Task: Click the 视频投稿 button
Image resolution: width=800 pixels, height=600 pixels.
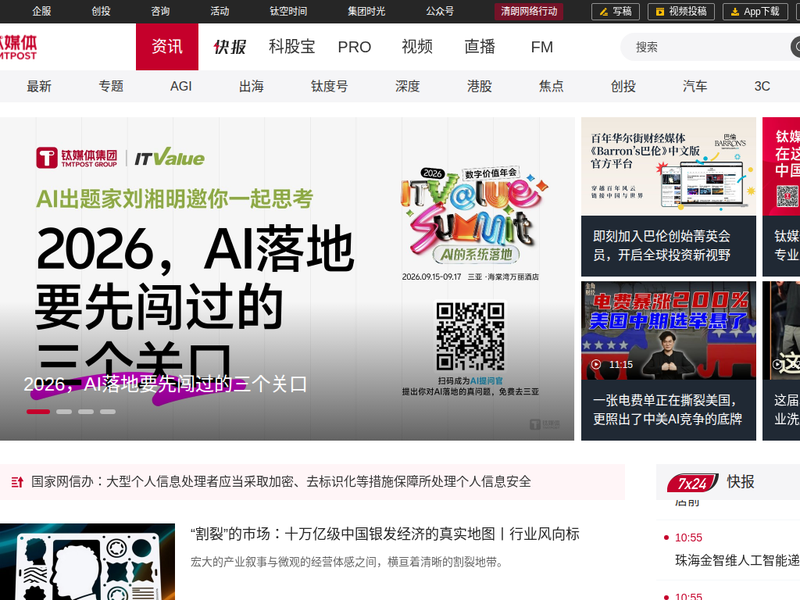Action: pos(681,11)
